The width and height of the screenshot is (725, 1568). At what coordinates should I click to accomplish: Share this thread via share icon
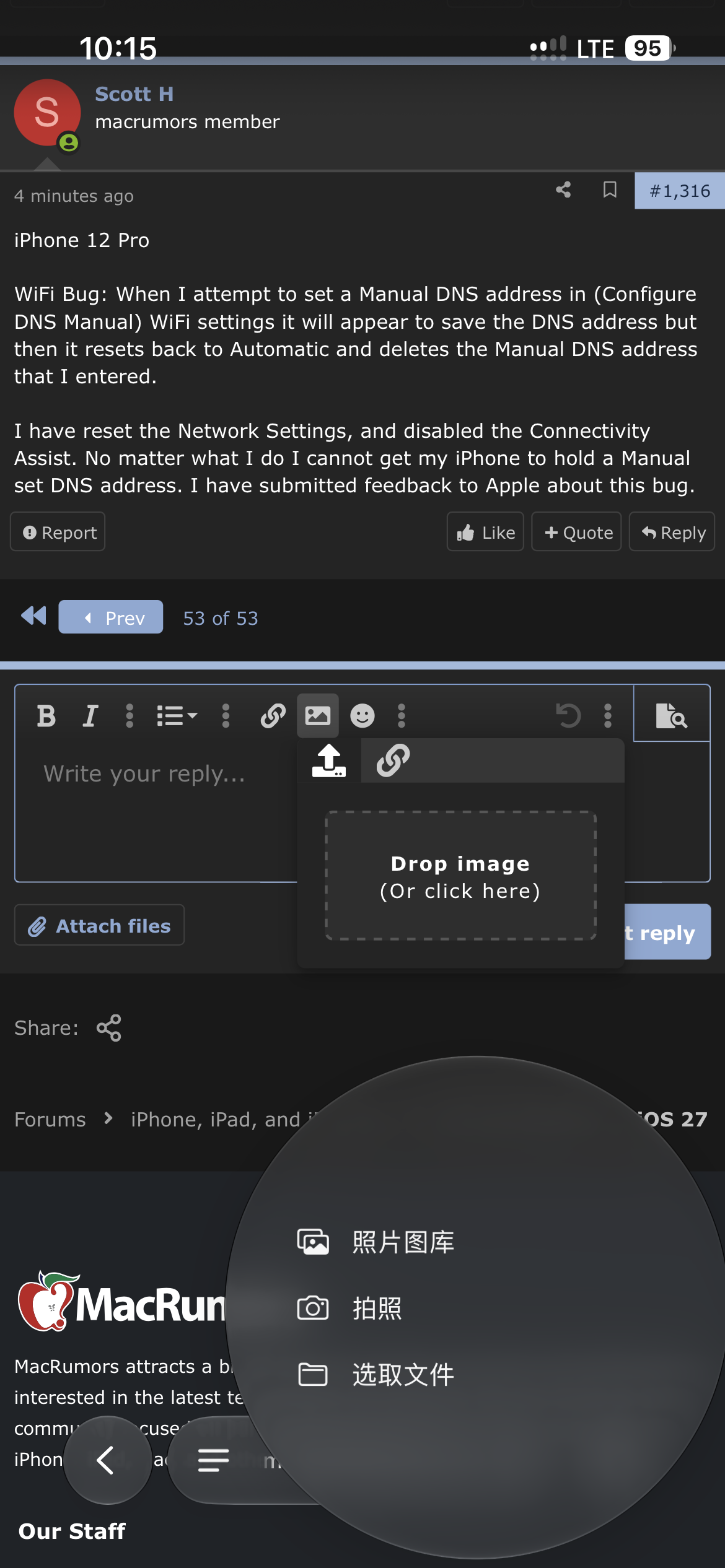click(x=109, y=1028)
